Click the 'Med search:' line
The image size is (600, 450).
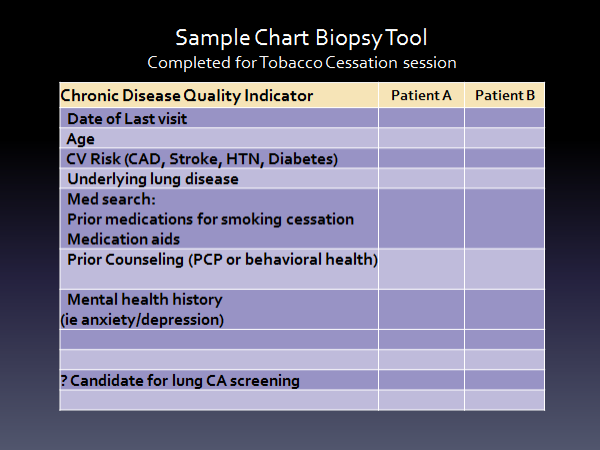pos(111,199)
